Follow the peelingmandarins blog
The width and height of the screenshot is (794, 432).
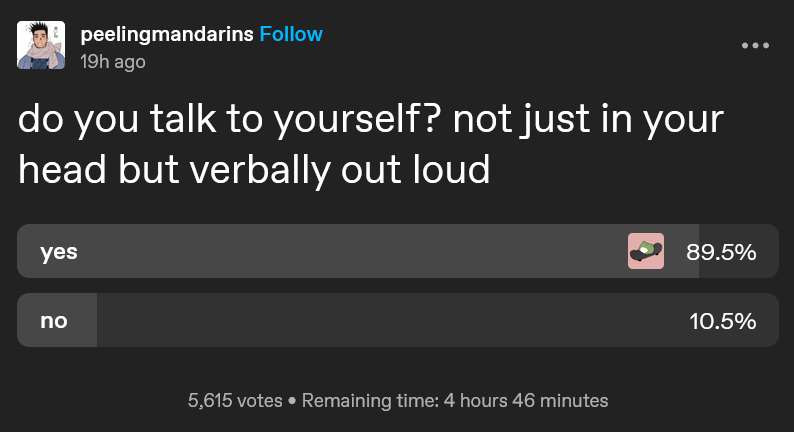291,34
